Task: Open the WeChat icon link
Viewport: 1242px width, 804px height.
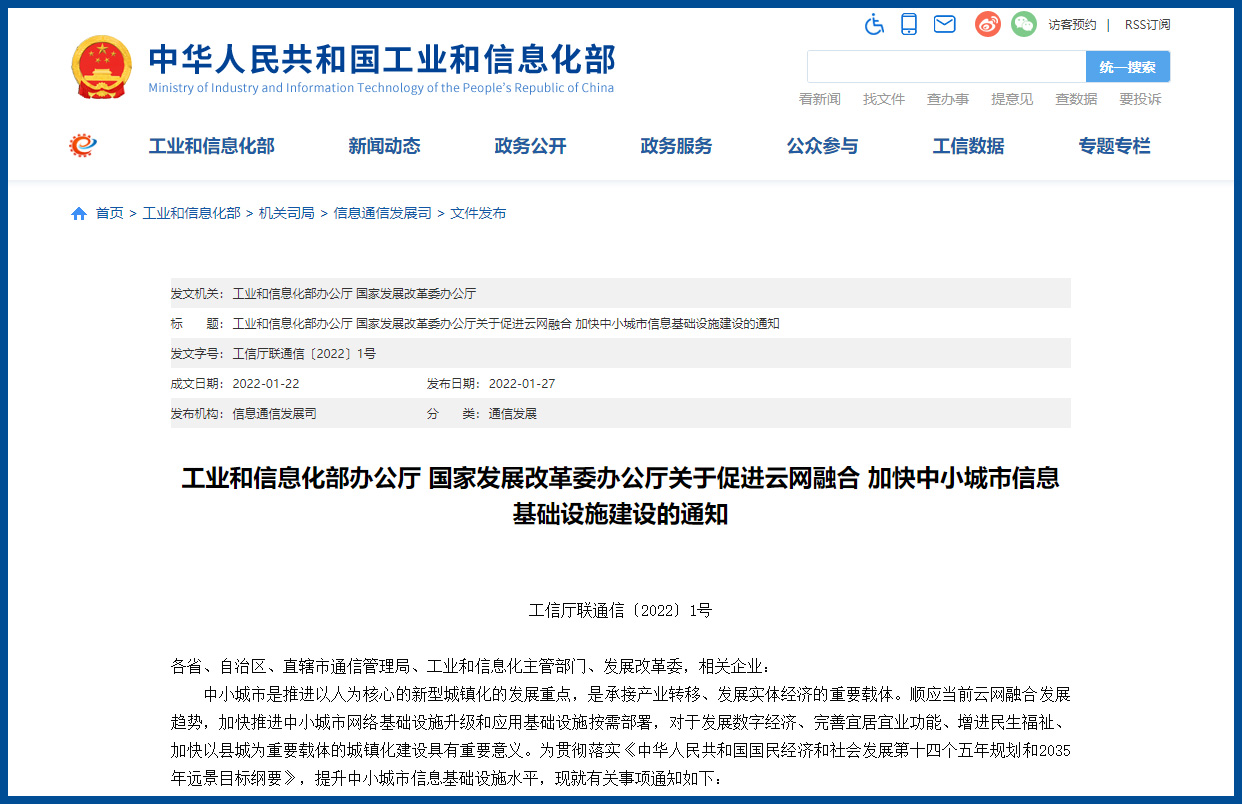Action: (x=1023, y=24)
